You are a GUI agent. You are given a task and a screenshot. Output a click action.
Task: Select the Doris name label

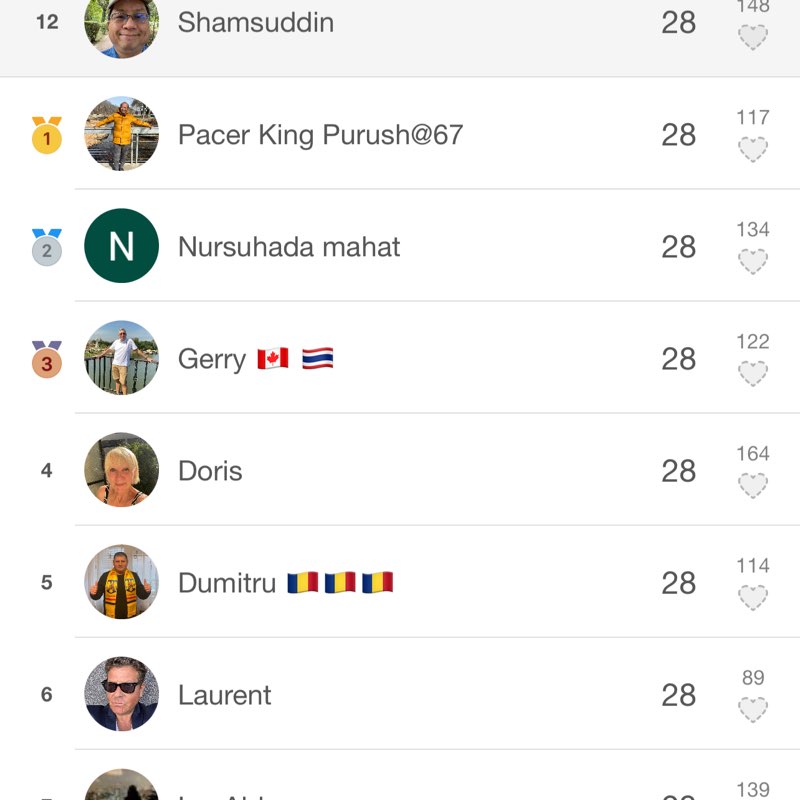coord(210,471)
